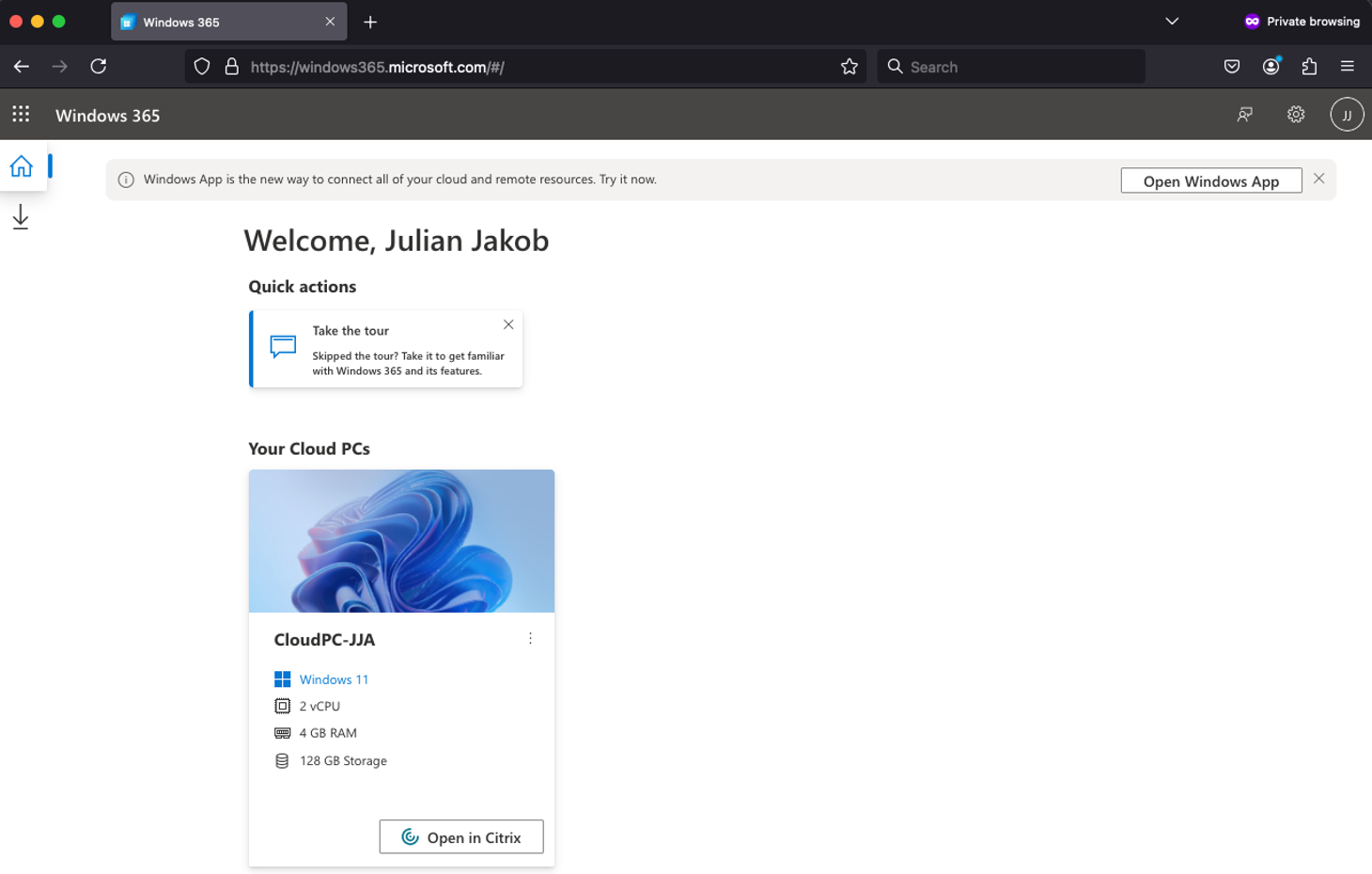Dismiss the Take the tour card
Viewport: 1372px width, 874px height.
[508, 324]
